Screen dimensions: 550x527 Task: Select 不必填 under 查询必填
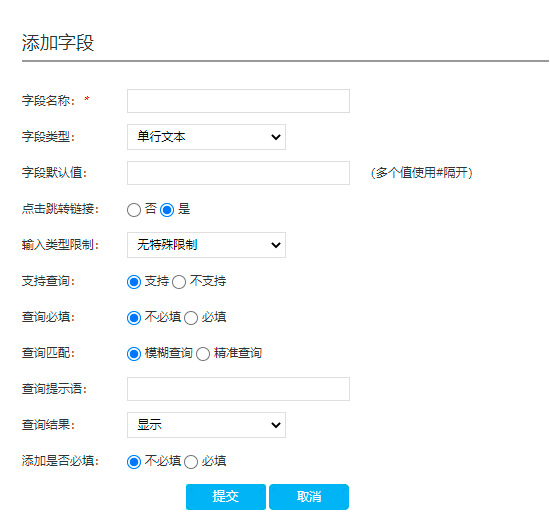[x=134, y=318]
